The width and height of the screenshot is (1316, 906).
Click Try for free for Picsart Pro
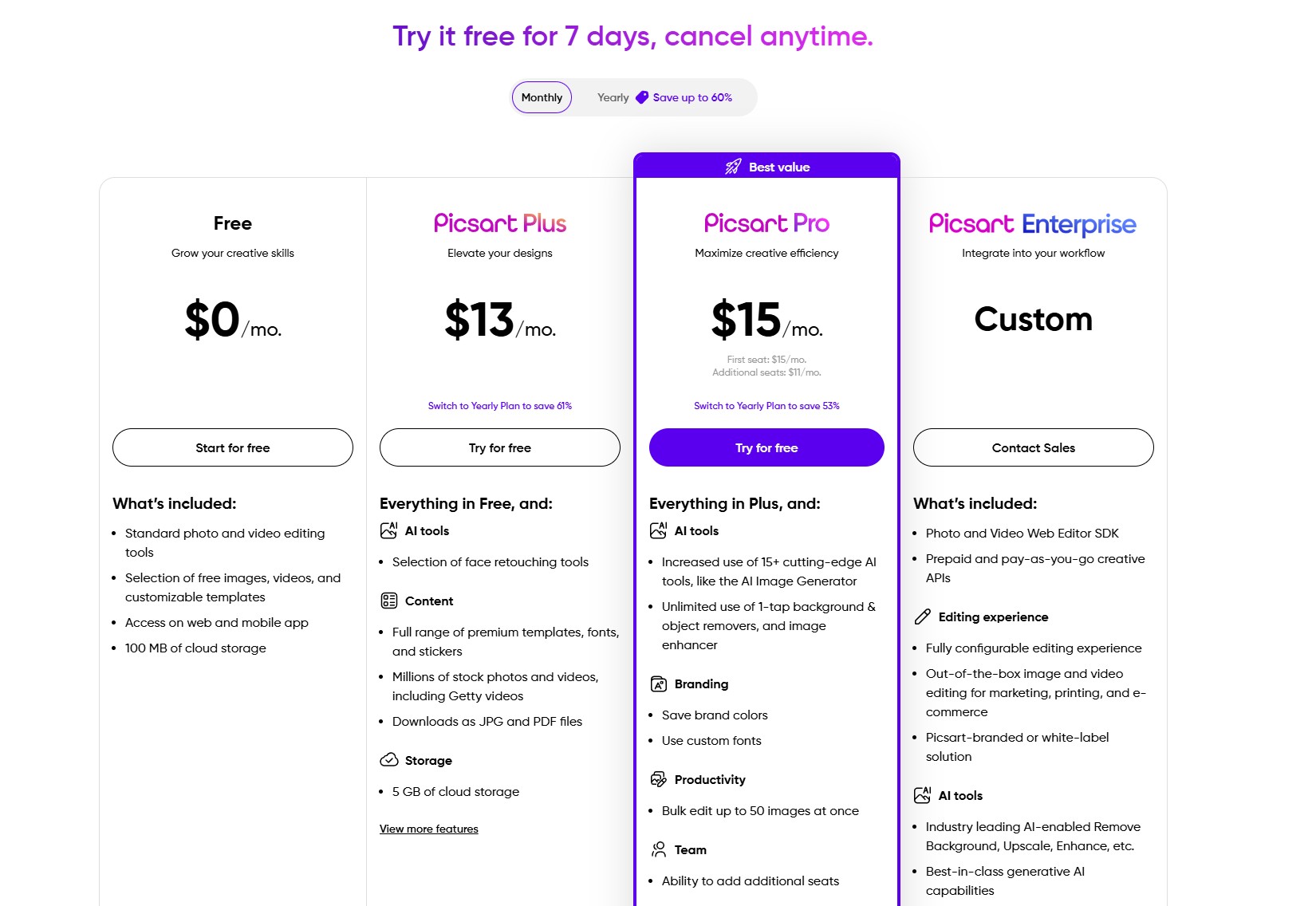[x=766, y=447]
